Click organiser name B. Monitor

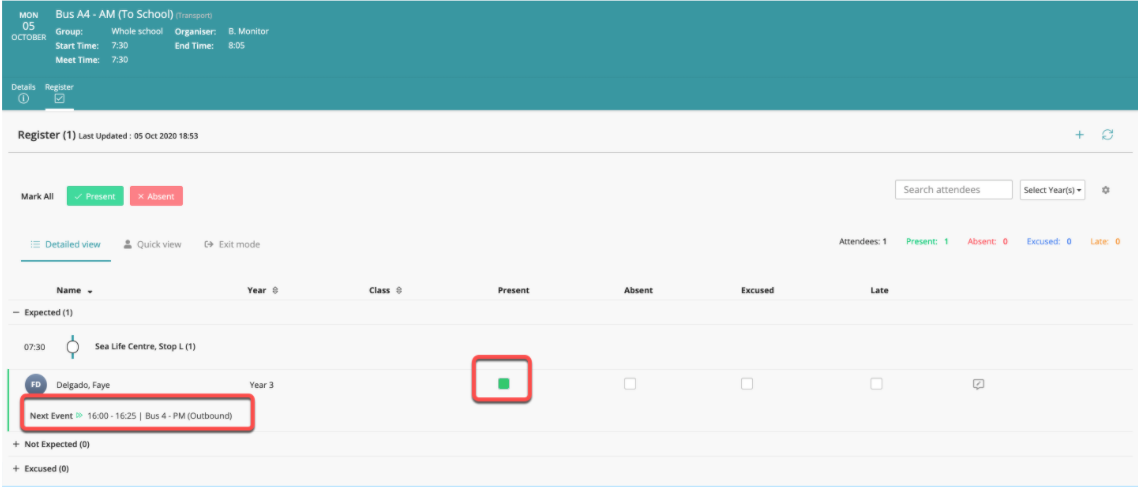pyautogui.click(x=248, y=31)
